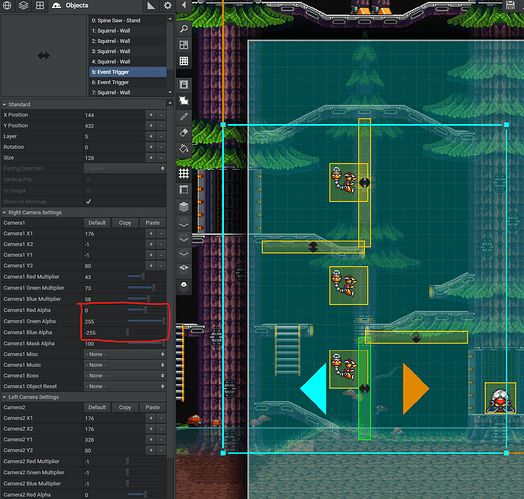Click the room layout tool icon
Image resolution: width=524 pixels, height=499 pixels.
click(184, 45)
